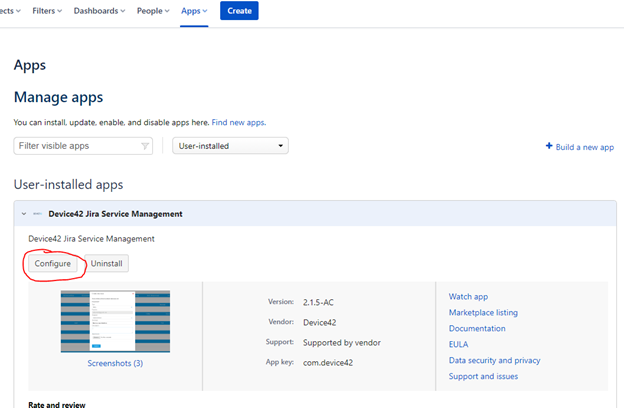Select the vendor value Device42
This screenshot has width=624, height=408.
pos(319,322)
